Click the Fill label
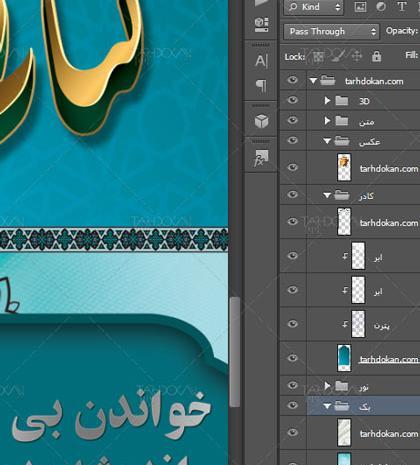 click(412, 55)
